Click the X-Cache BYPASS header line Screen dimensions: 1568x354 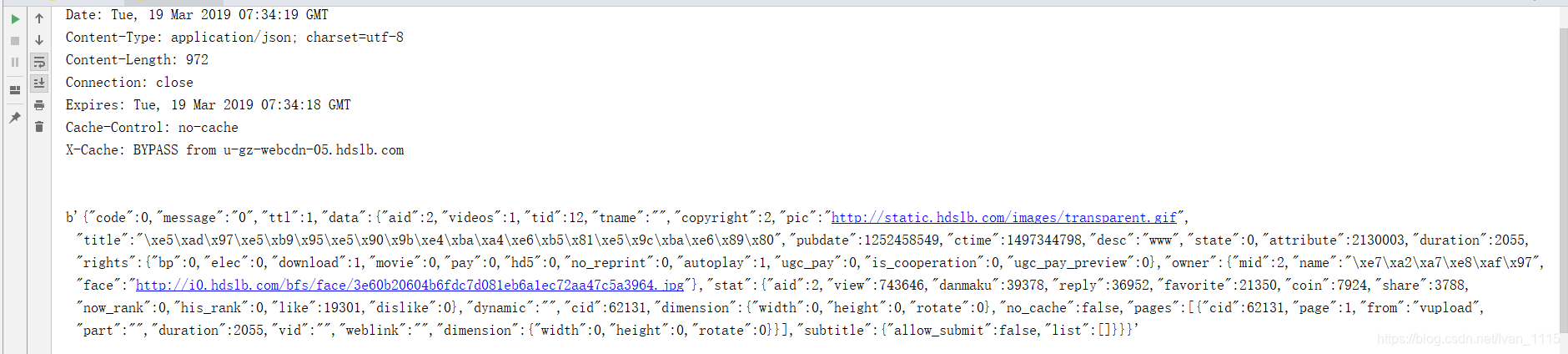click(x=235, y=150)
